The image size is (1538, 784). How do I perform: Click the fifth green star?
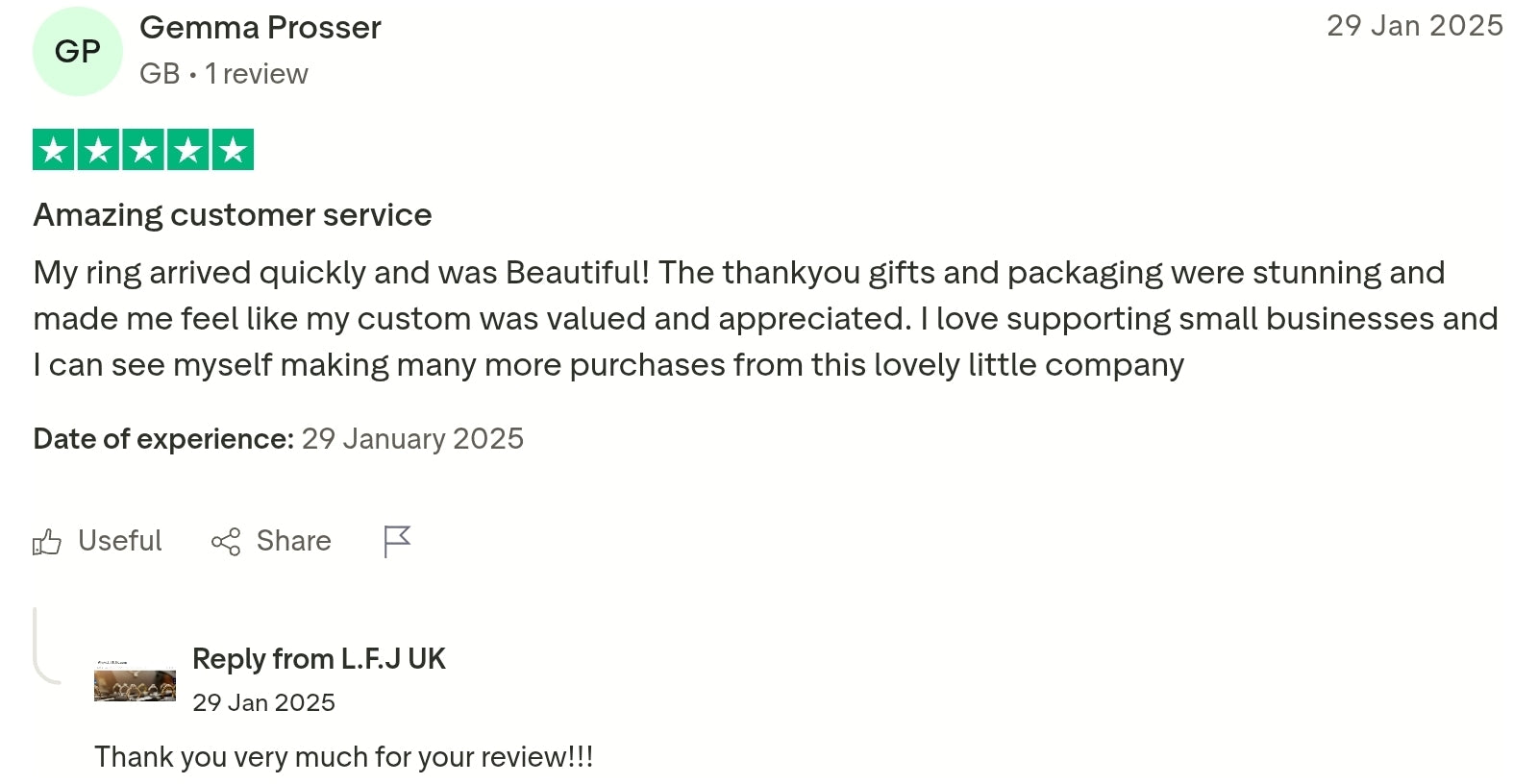pyautogui.click(x=233, y=150)
